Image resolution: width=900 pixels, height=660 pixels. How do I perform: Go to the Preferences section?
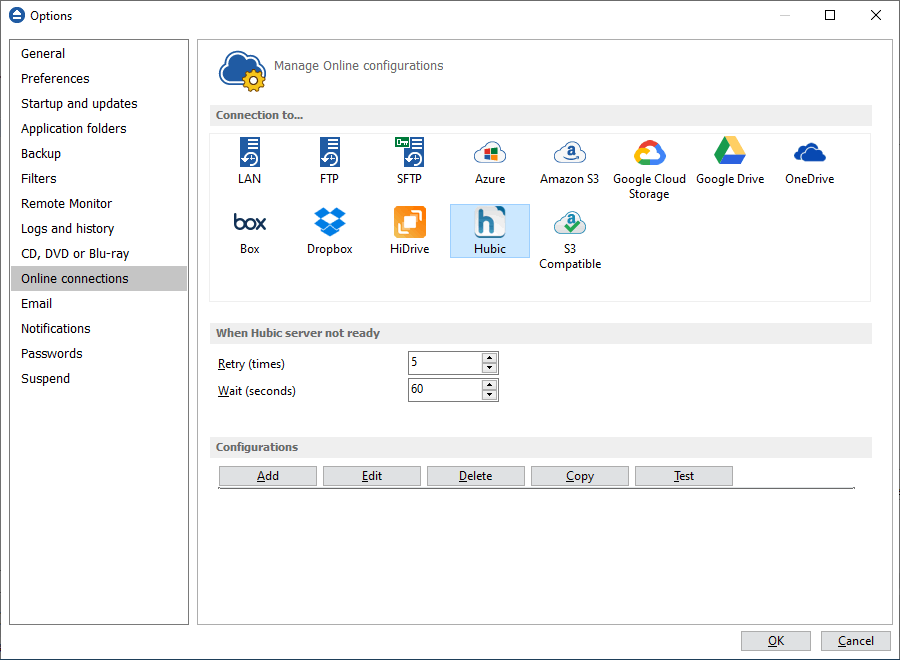[99, 79]
